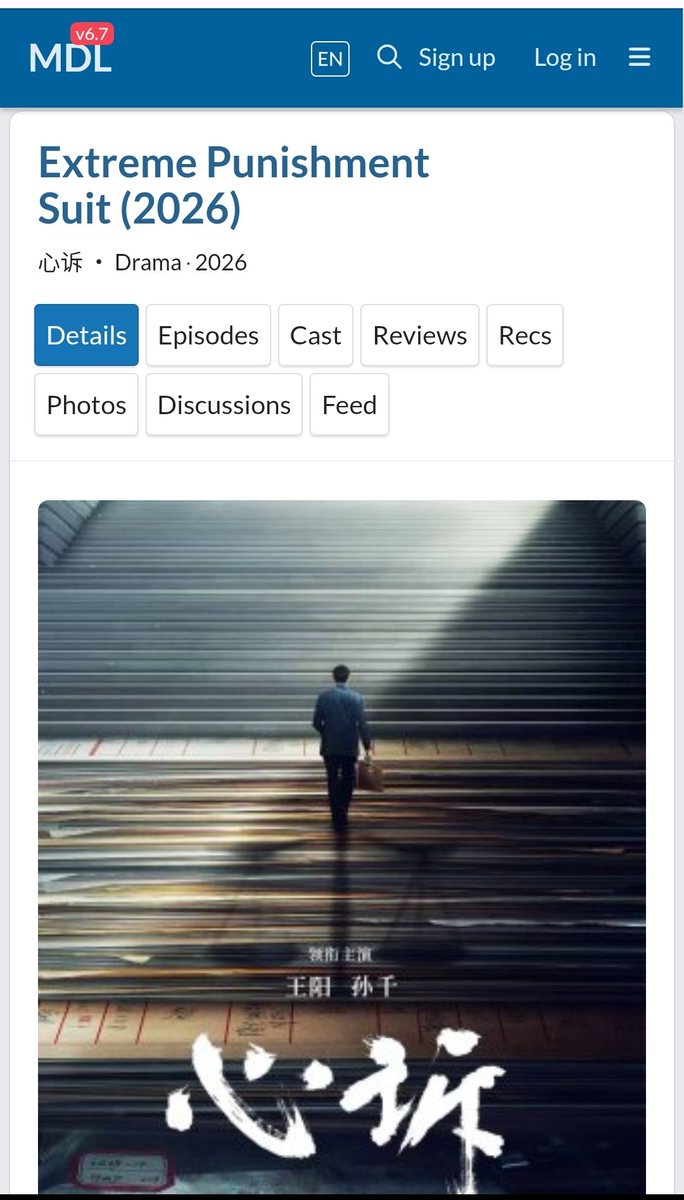Click the Sign up link
This screenshot has height=1200, width=684.
coord(457,58)
